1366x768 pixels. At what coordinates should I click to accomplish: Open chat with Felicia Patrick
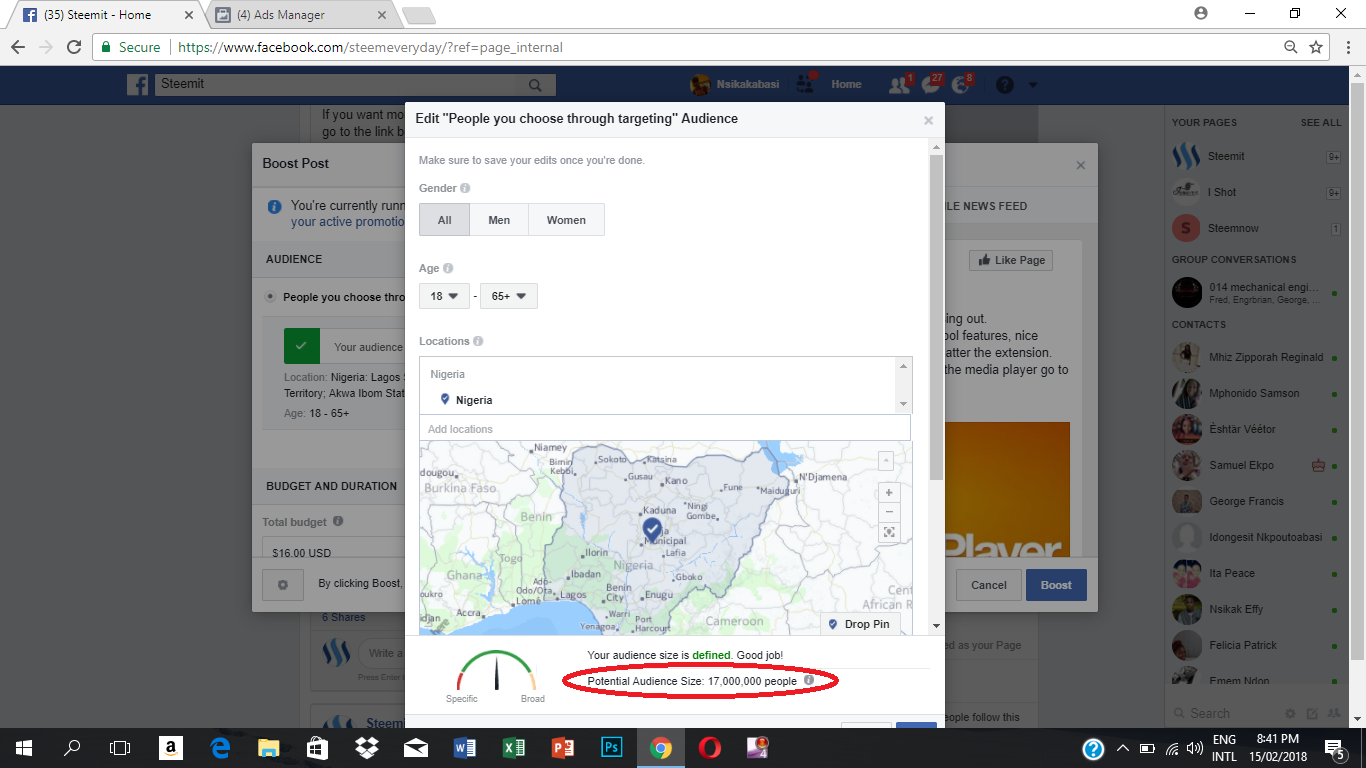click(x=1257, y=645)
